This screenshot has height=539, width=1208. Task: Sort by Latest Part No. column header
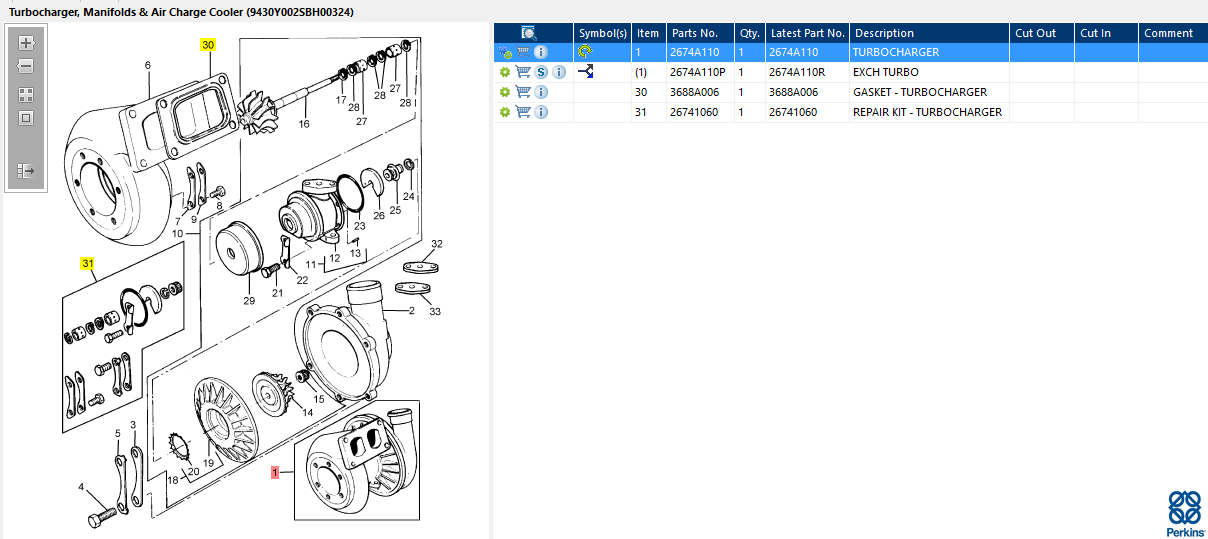coord(808,33)
